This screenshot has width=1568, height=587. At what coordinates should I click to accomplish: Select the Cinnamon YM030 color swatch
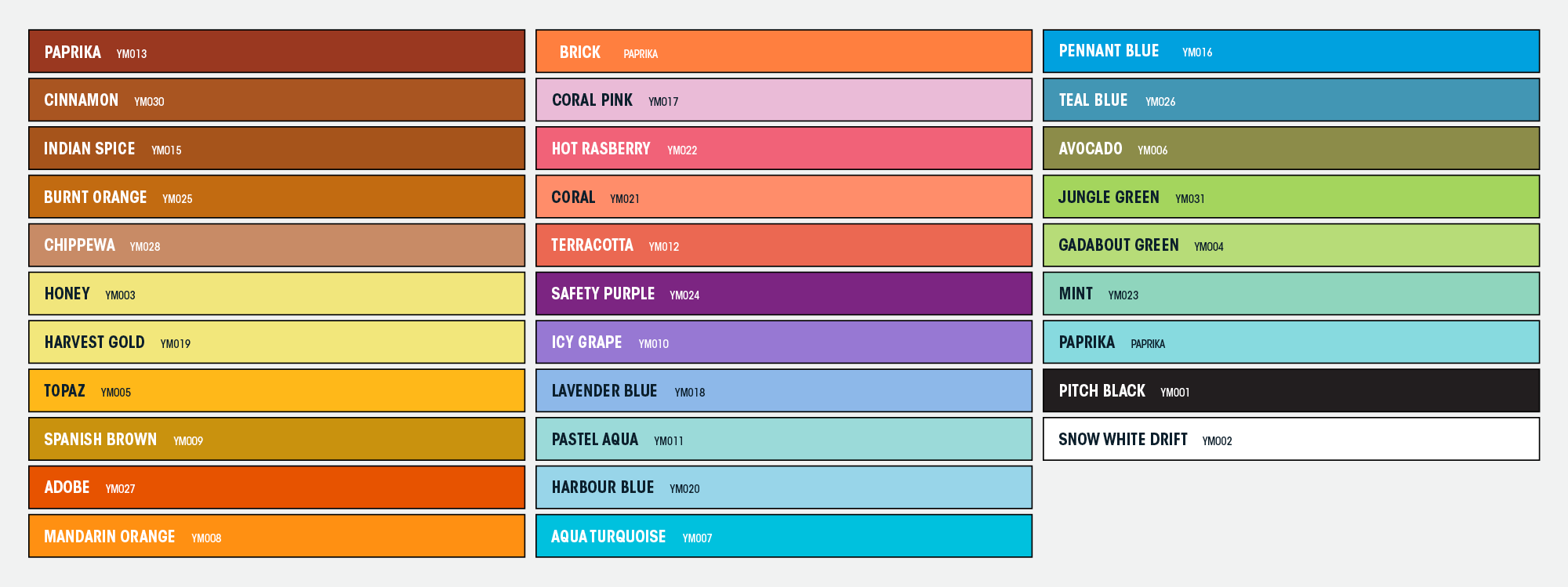pyautogui.click(x=277, y=100)
